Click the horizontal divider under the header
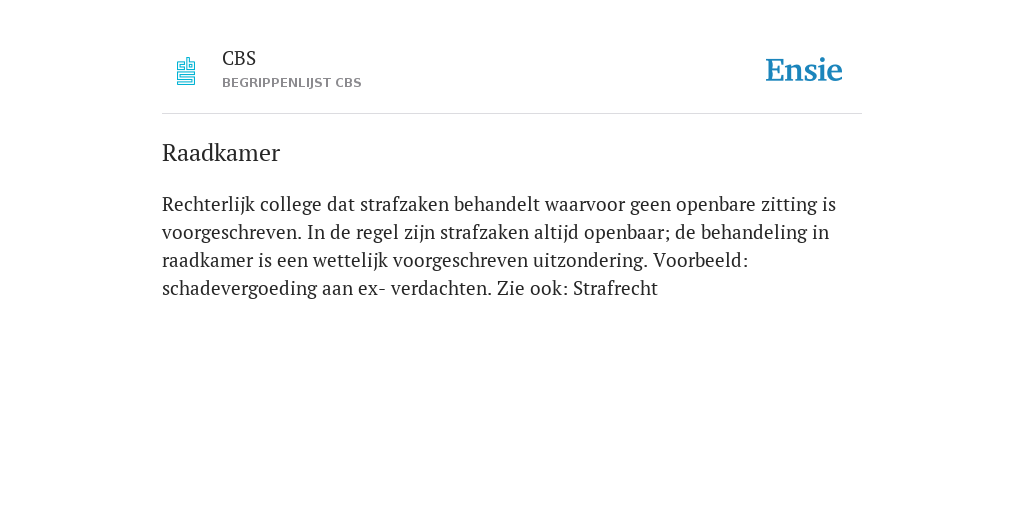Screen dimensions: 1024x512 [512, 114]
